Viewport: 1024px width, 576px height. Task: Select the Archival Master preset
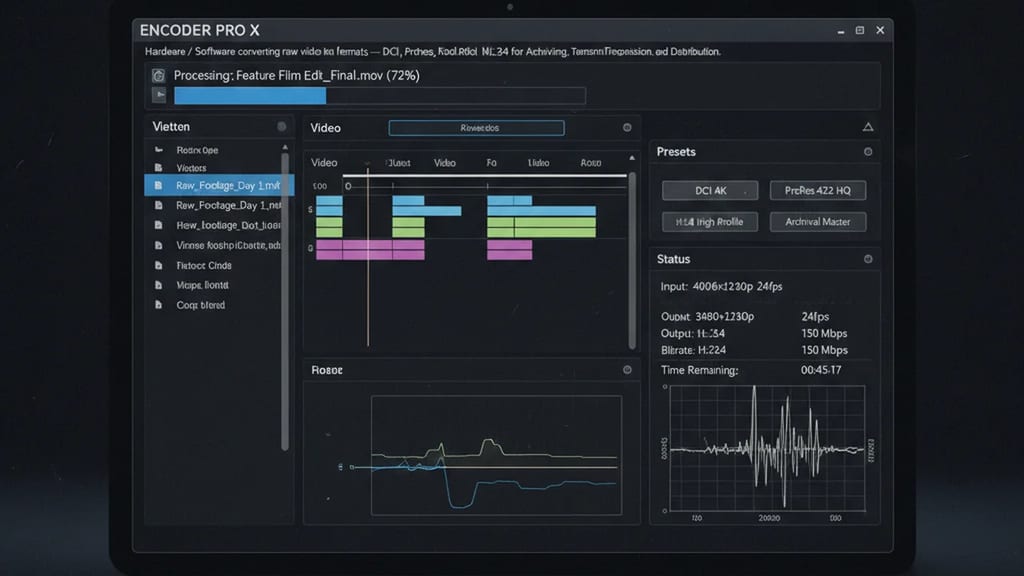(818, 222)
